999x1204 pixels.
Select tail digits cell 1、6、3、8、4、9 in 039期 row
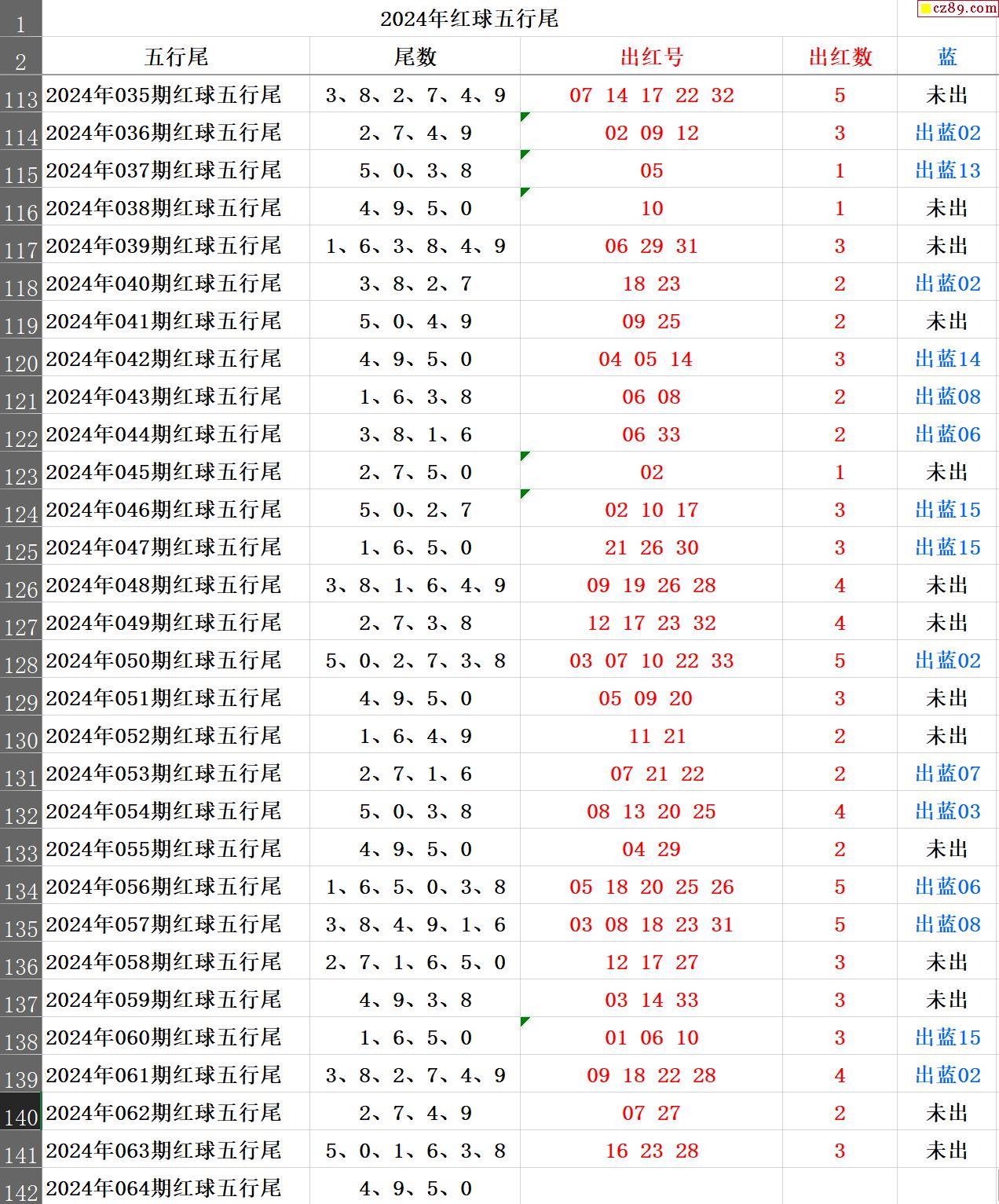tap(415, 246)
